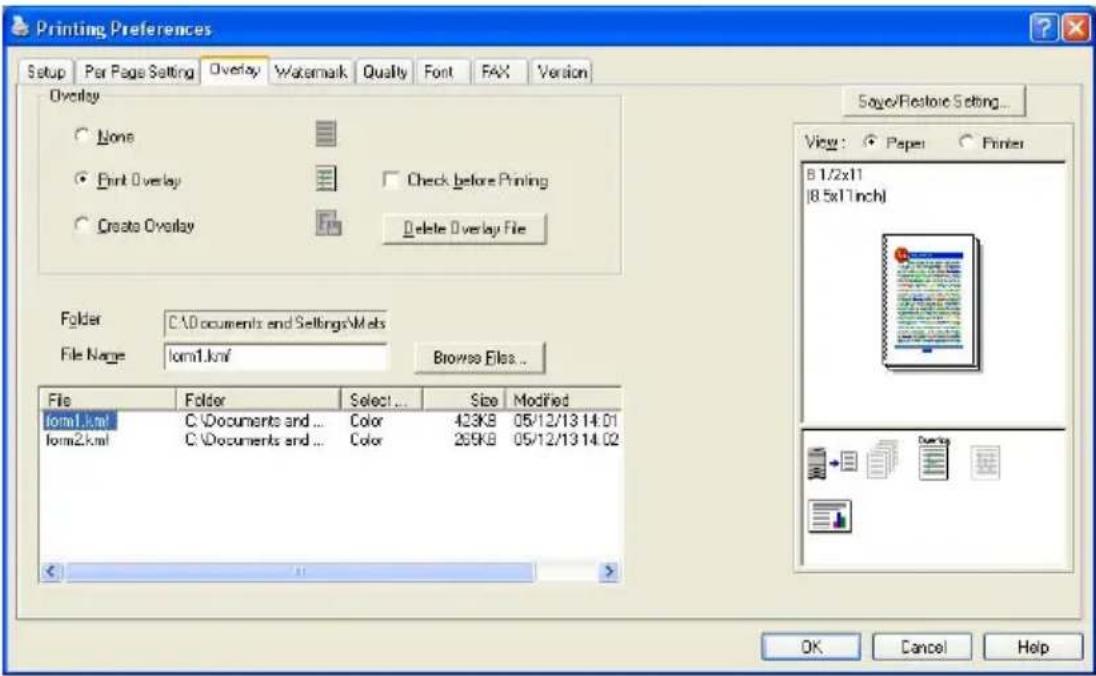Click the folder path in form1.kmf row
1096x676 pixels.
click(x=254, y=421)
